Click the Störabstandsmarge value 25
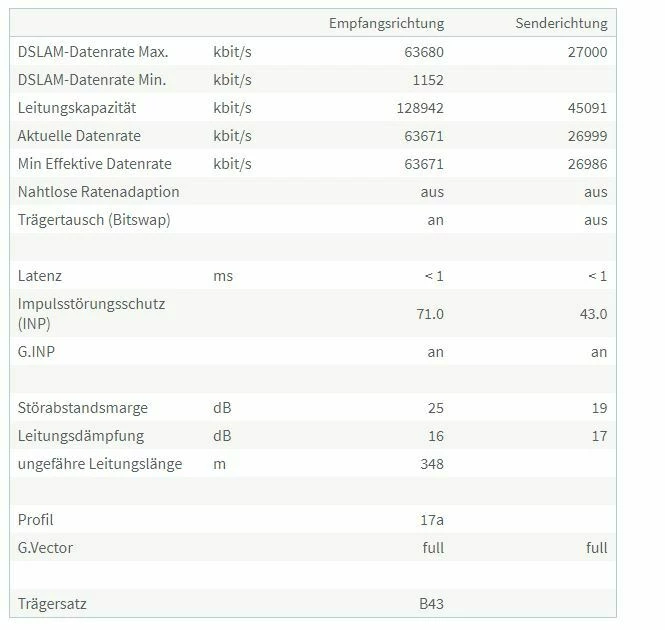Viewport: 665px width, 630px height. pyautogui.click(x=436, y=408)
